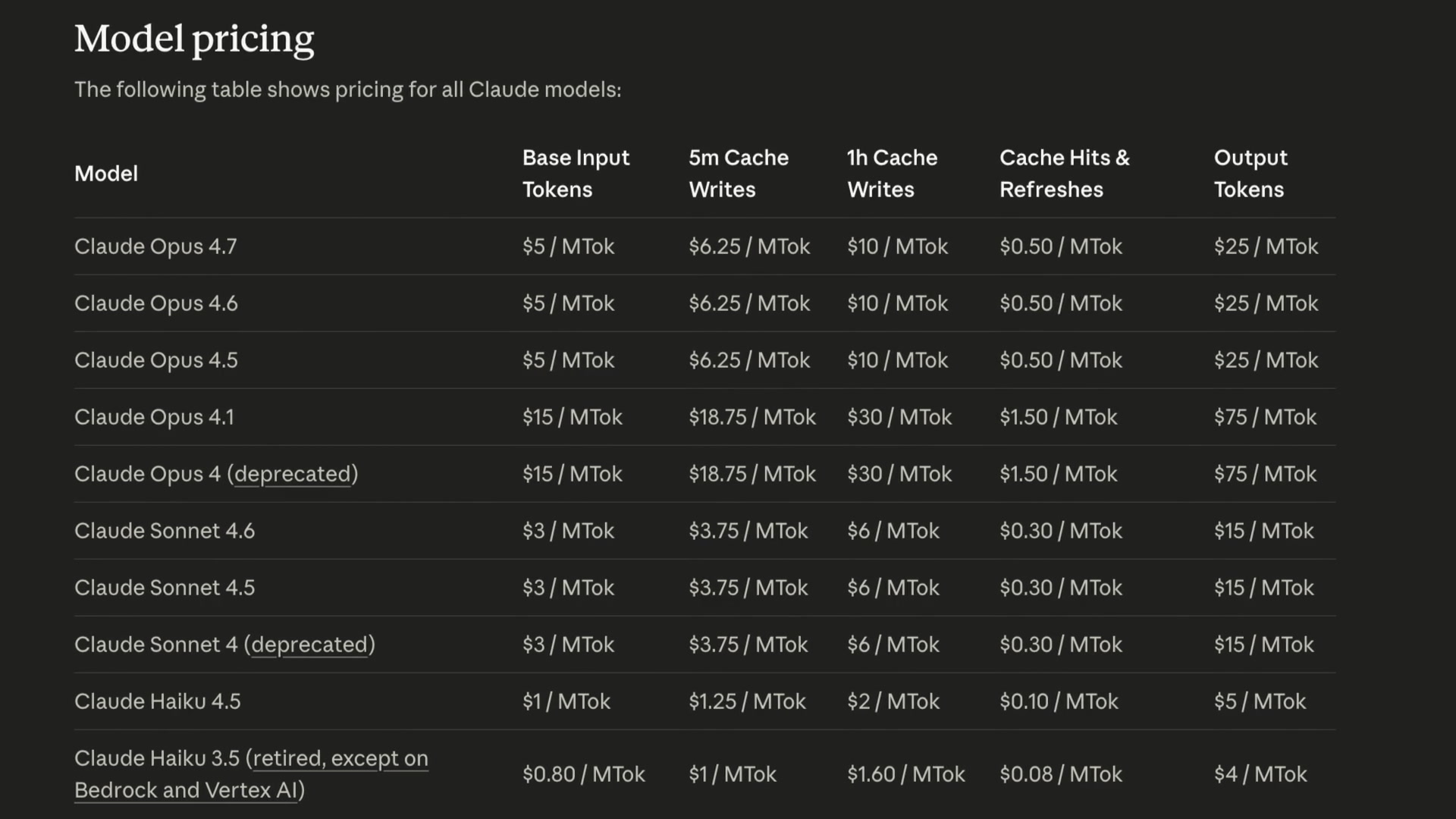Select Haiku 4.5 cache hits $0.10
This screenshot has width=1456, height=819.
pyautogui.click(x=1059, y=701)
